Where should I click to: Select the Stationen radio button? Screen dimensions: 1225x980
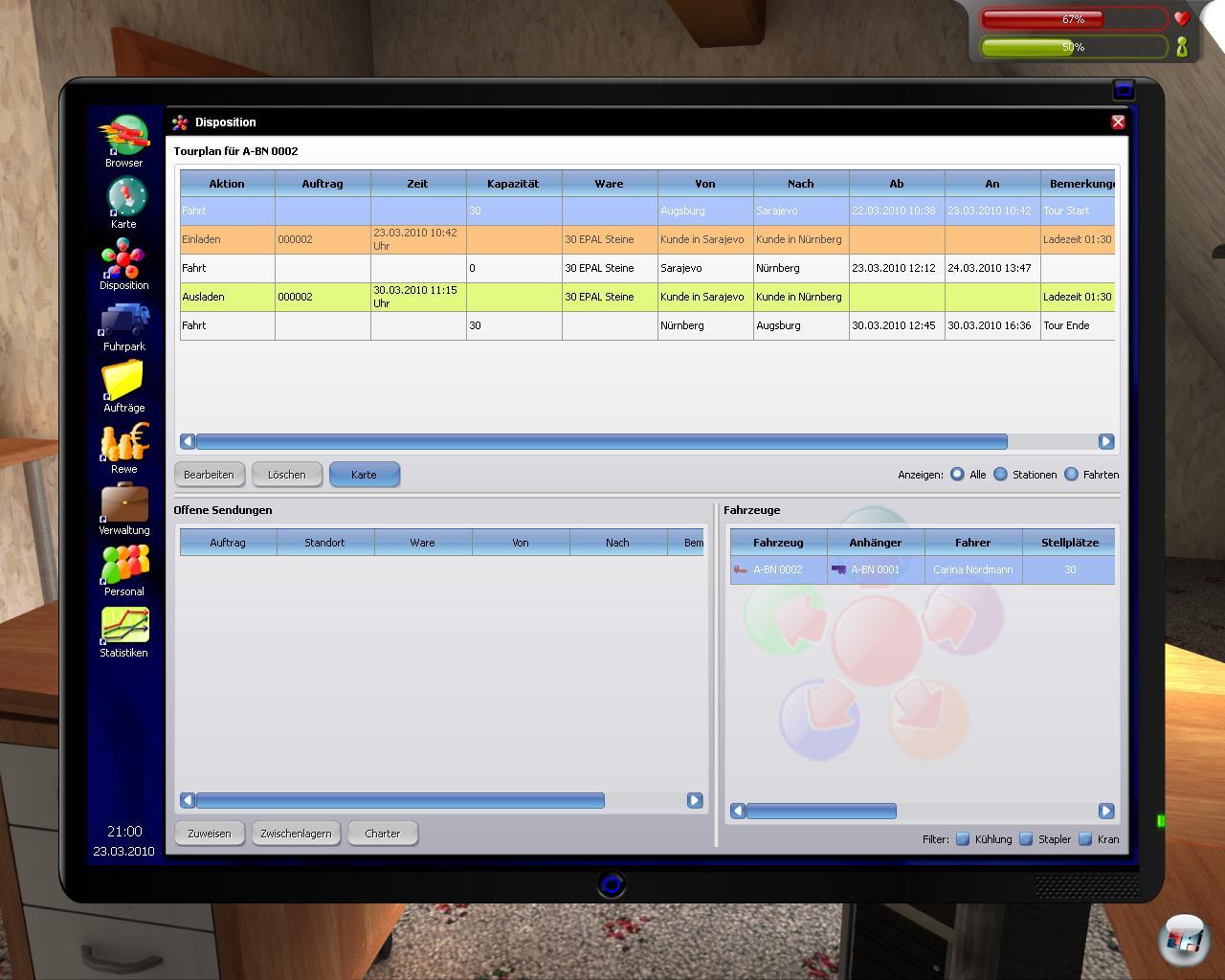tap(1000, 475)
